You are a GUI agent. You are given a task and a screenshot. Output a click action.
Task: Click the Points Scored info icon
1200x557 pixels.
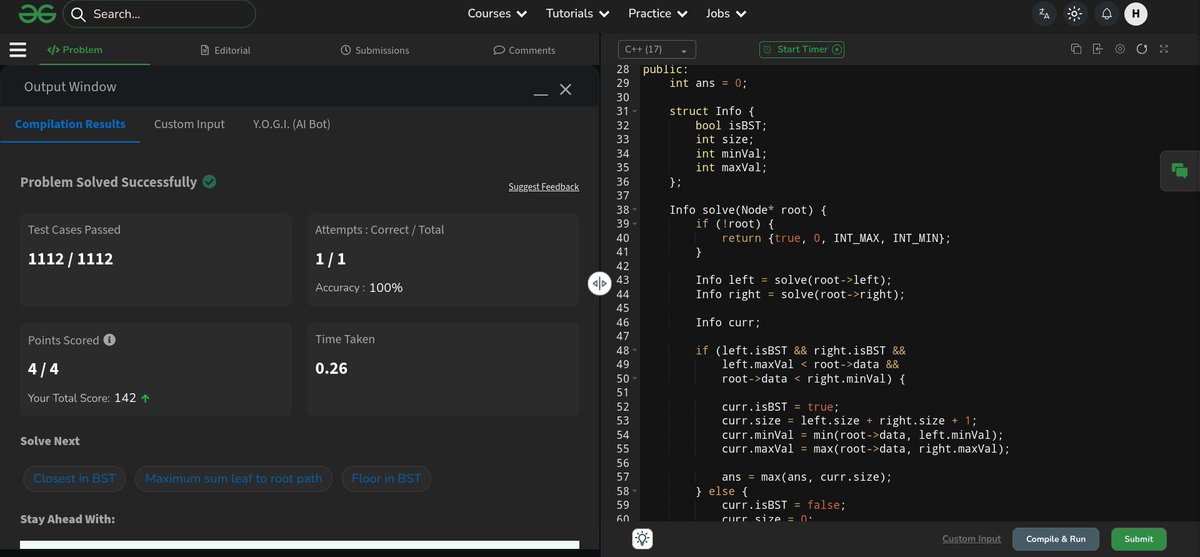[x=110, y=340]
